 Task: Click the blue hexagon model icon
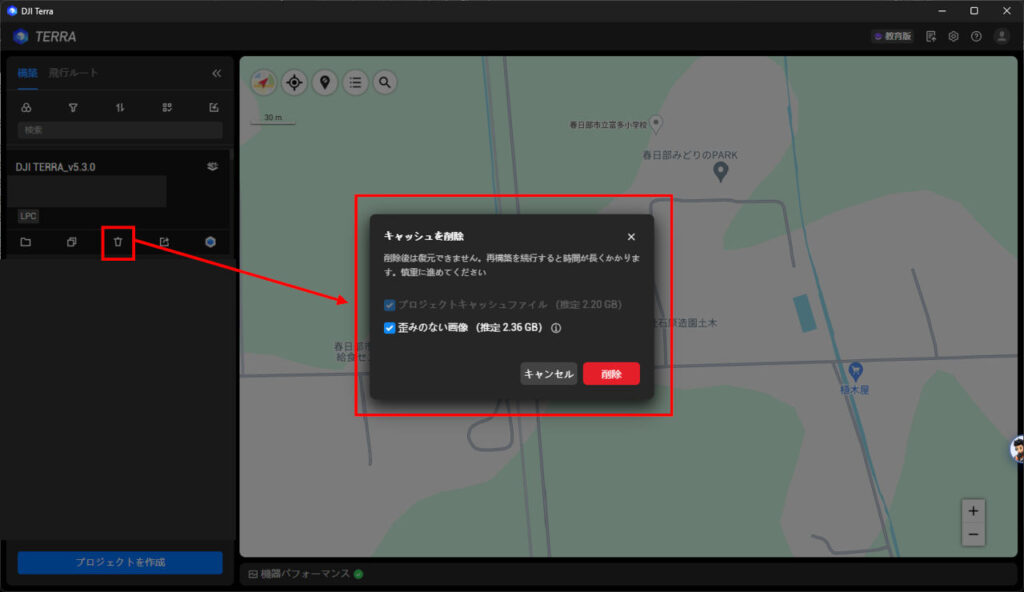(x=210, y=242)
